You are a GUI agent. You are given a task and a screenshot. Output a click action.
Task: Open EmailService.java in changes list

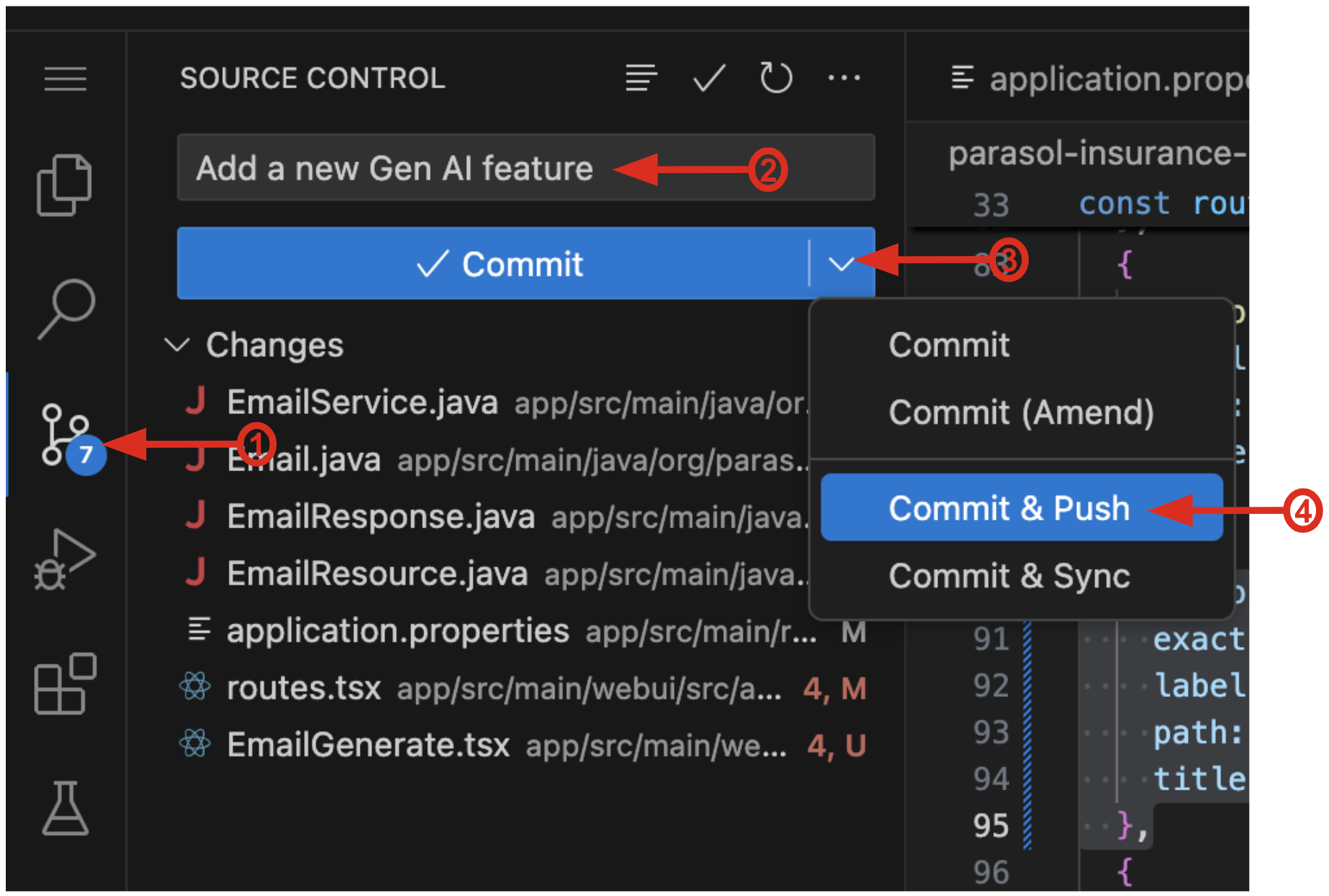click(x=362, y=402)
